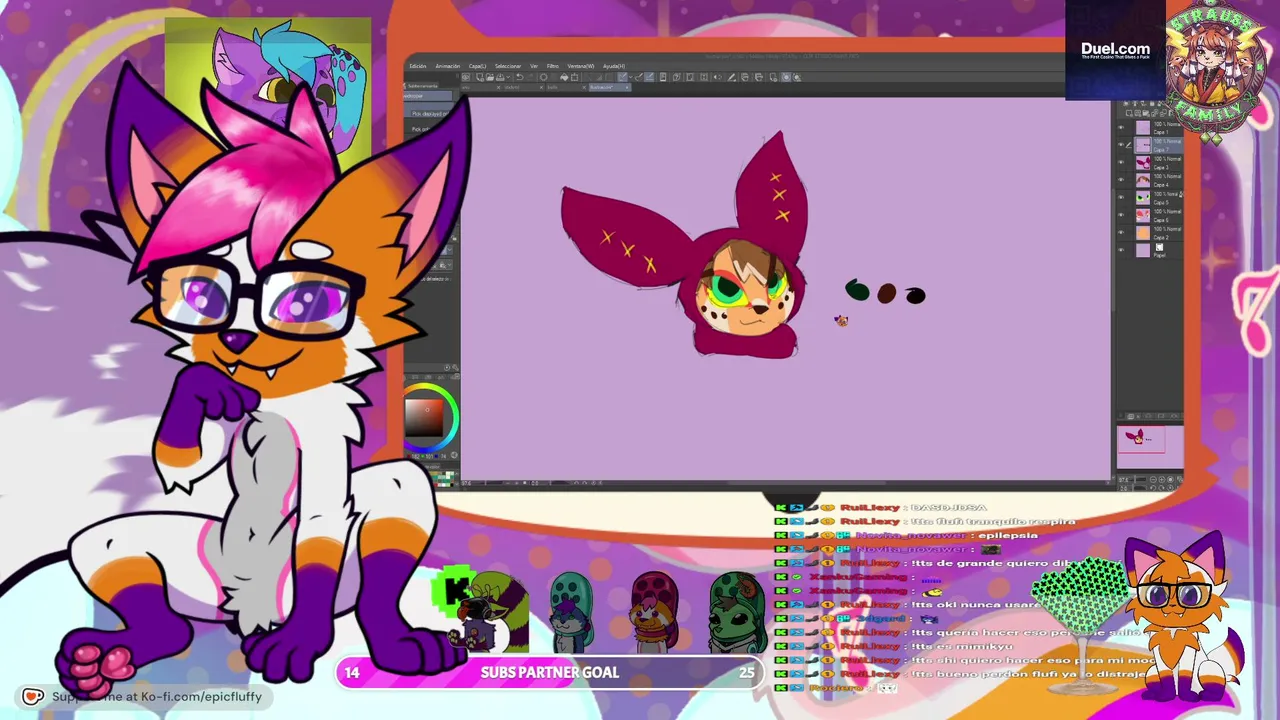Toggle visibility of layer Capa 6
Image resolution: width=1280 pixels, height=720 pixels.
coord(1121,215)
